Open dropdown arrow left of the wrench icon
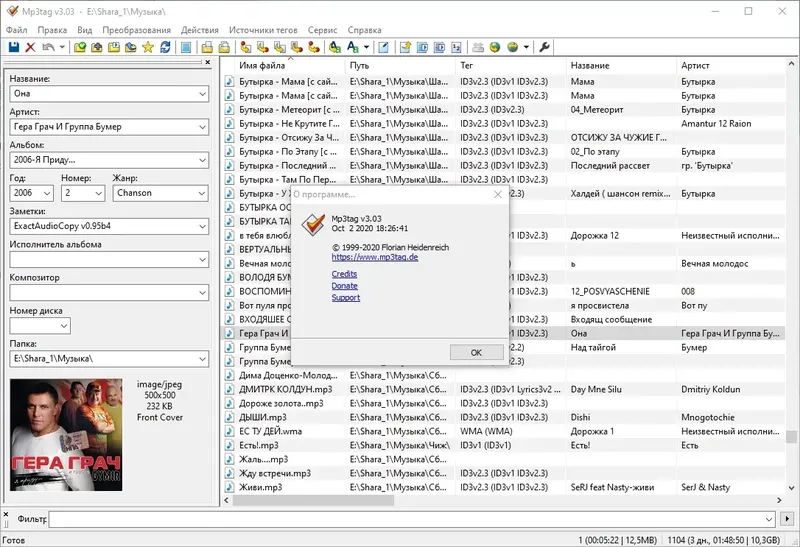 coord(526,47)
